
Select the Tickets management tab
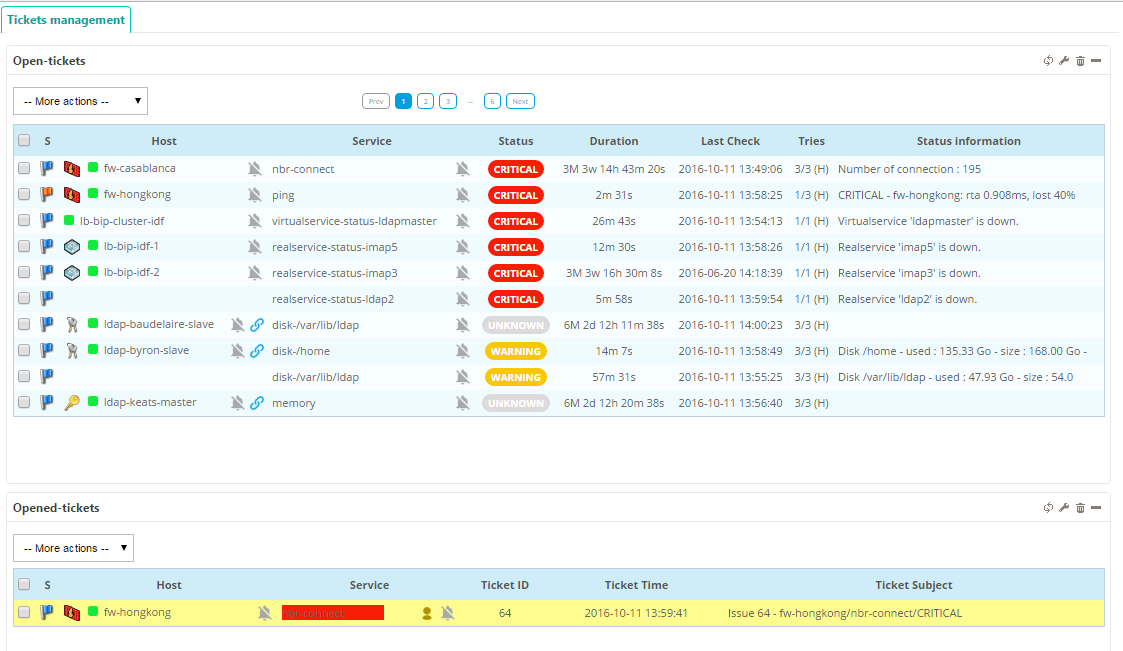click(x=66, y=20)
